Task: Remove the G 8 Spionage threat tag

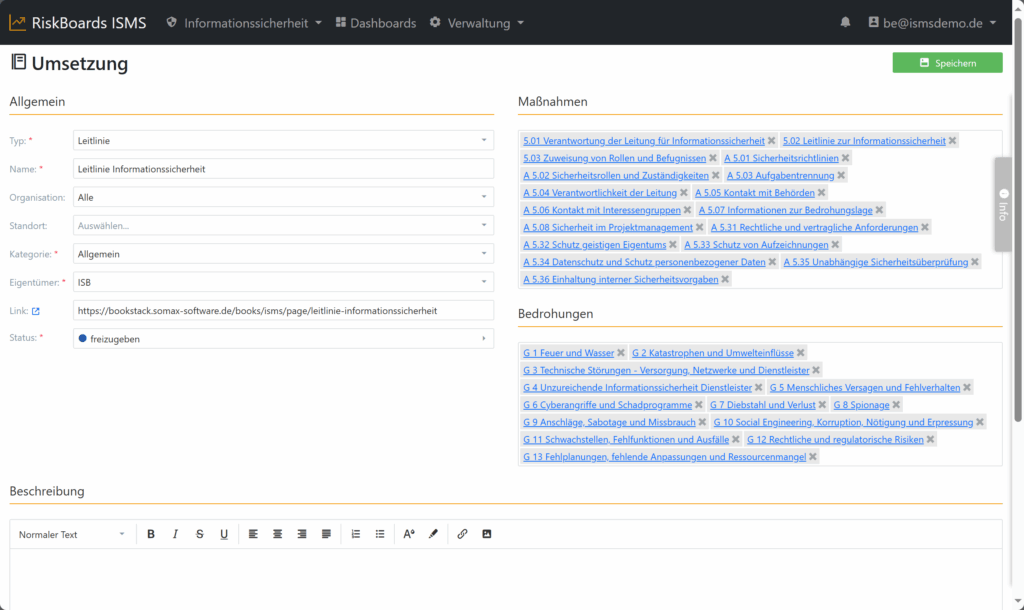Action: pos(897,405)
